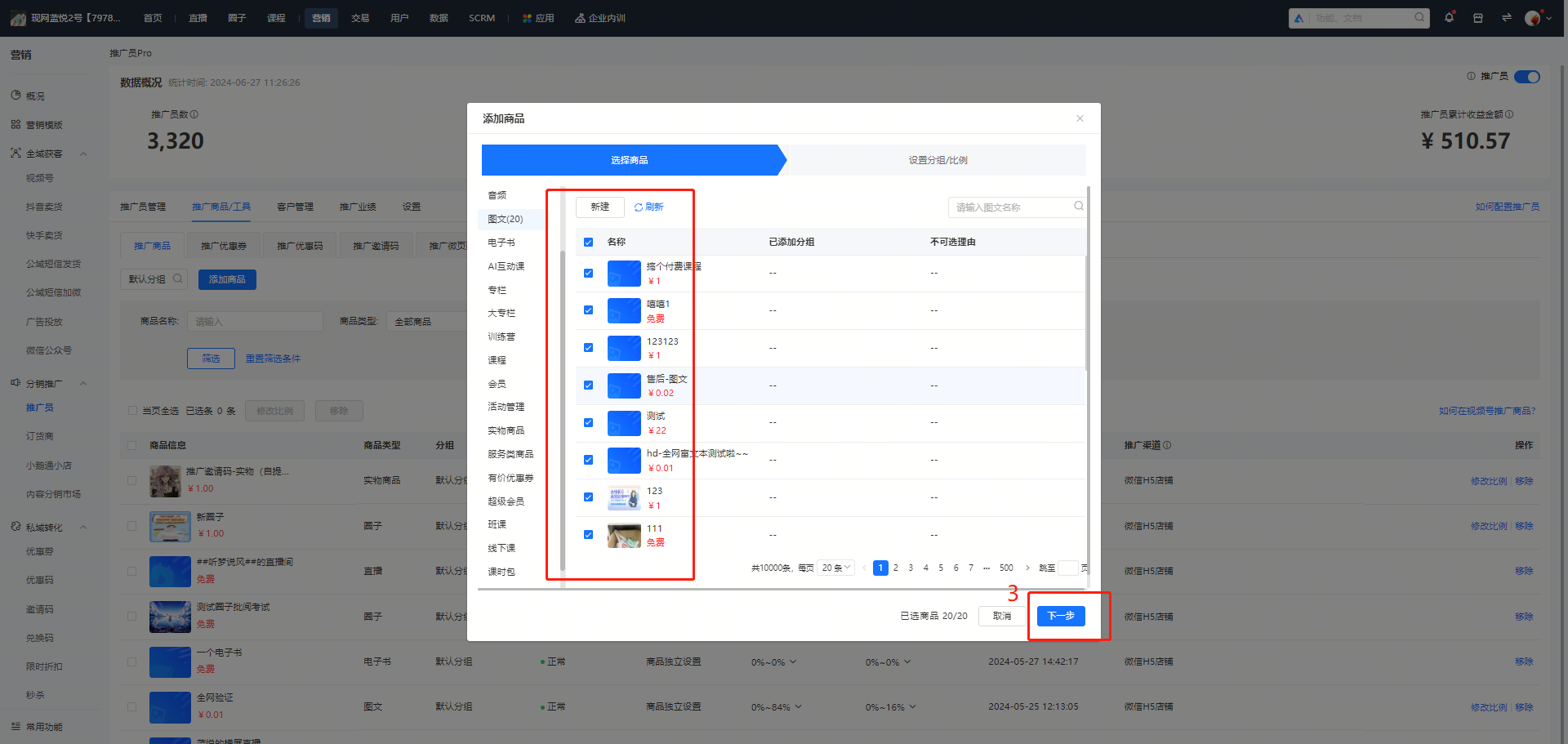Viewport: 1568px width, 744px height.
Task: Click the 下一步 button
Action: tap(1061, 616)
